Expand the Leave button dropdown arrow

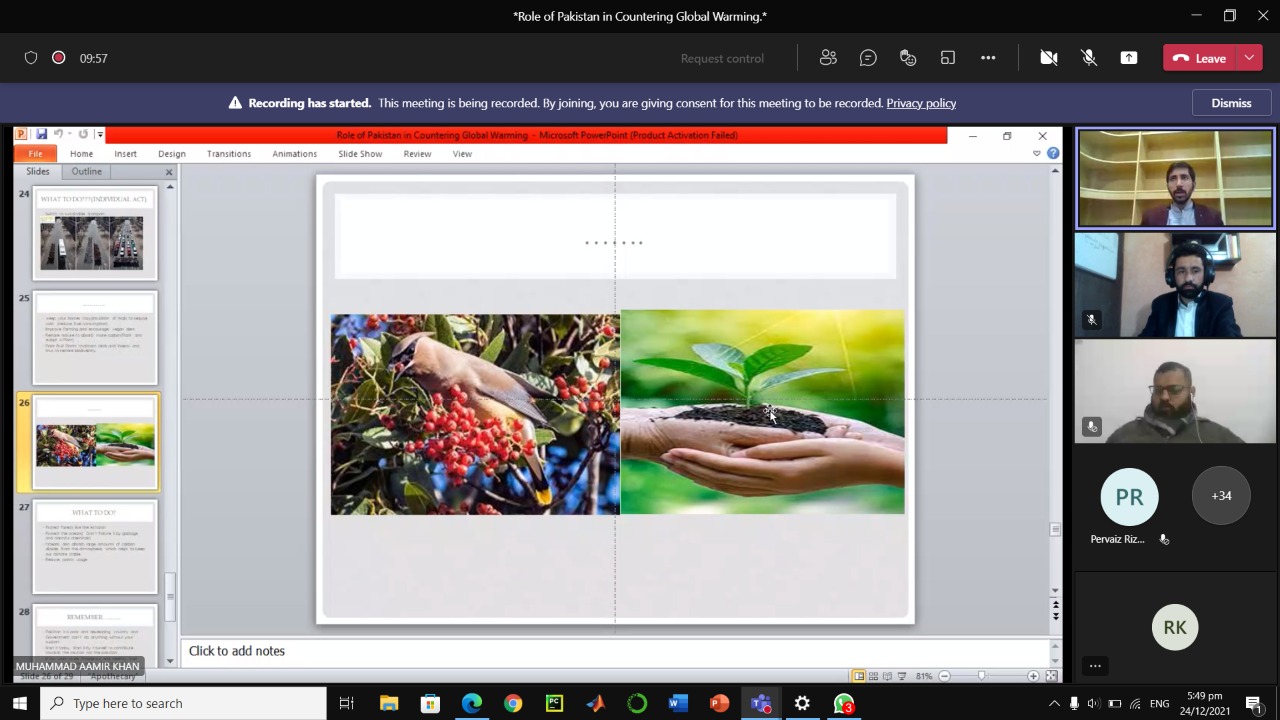tap(1250, 58)
